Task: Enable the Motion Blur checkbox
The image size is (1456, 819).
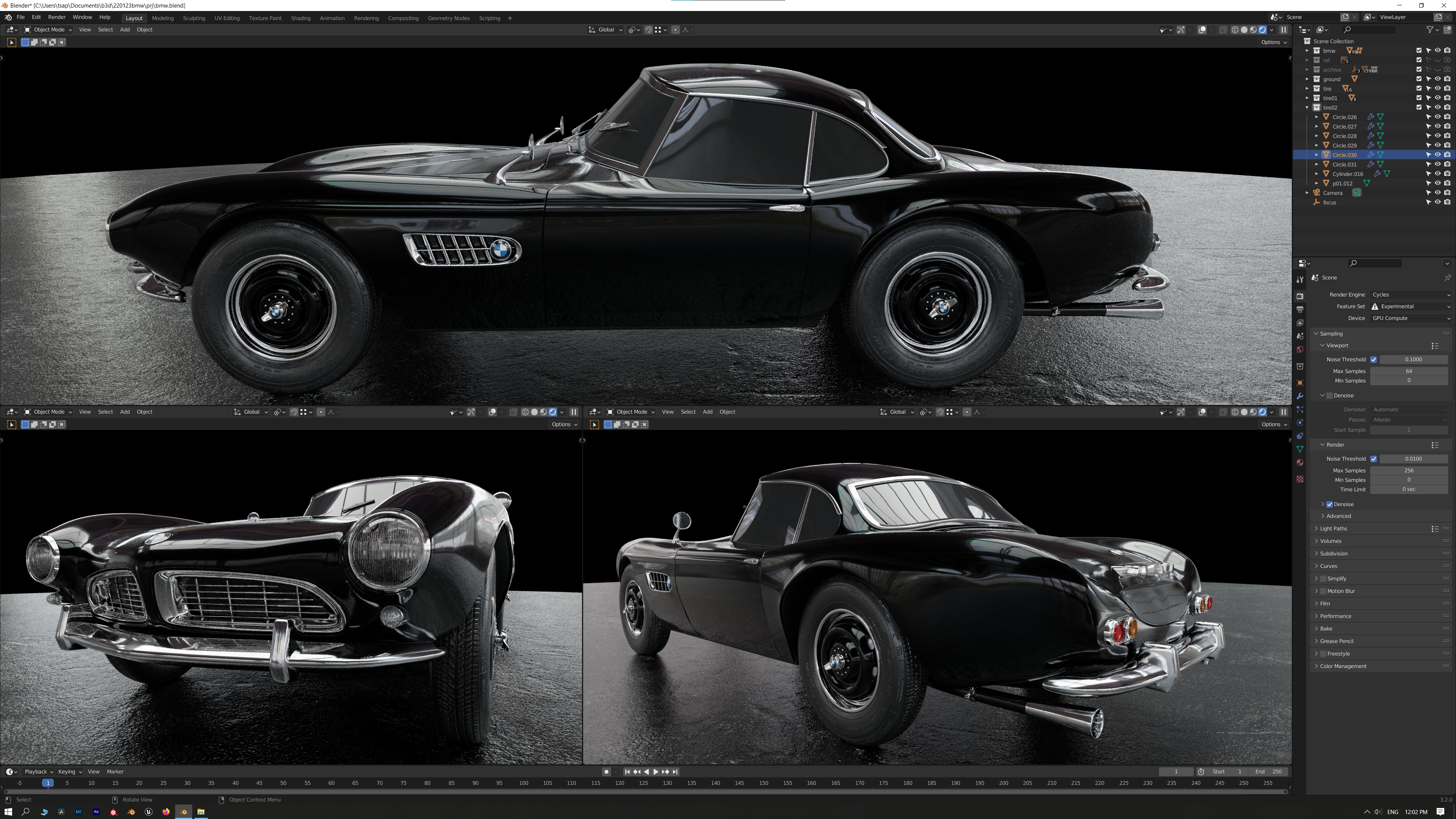Action: click(1323, 591)
